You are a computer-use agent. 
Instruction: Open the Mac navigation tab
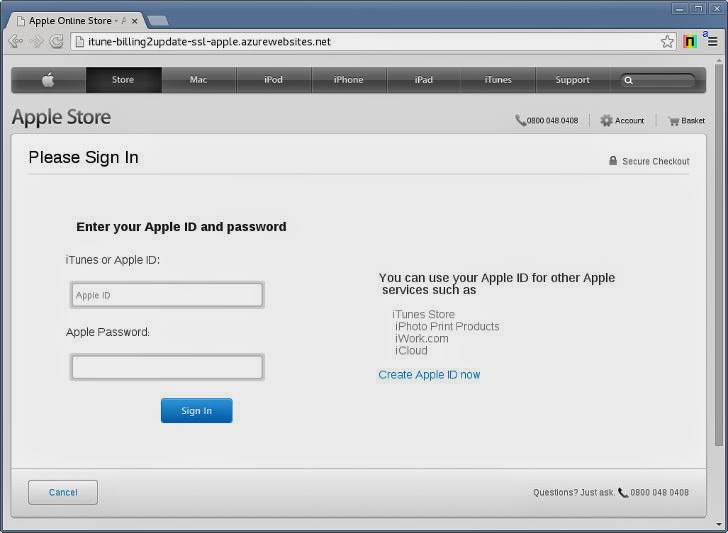(x=198, y=80)
